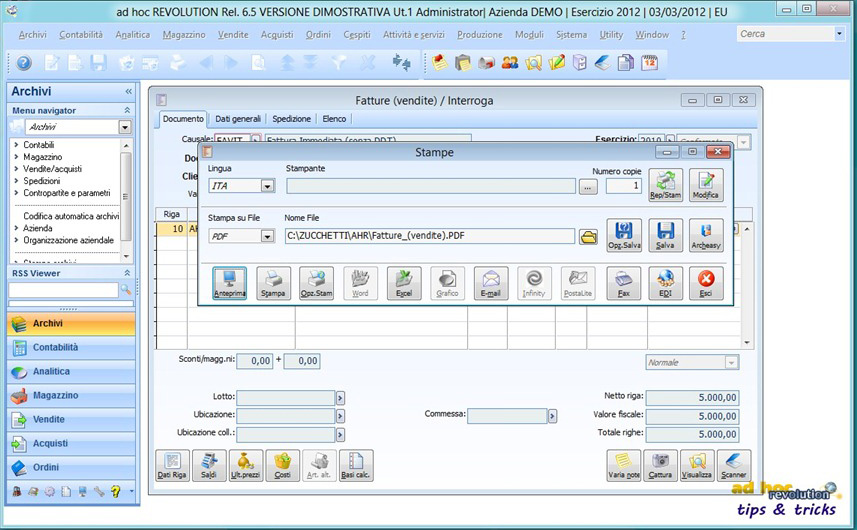Browse file path folder icon

(588, 237)
